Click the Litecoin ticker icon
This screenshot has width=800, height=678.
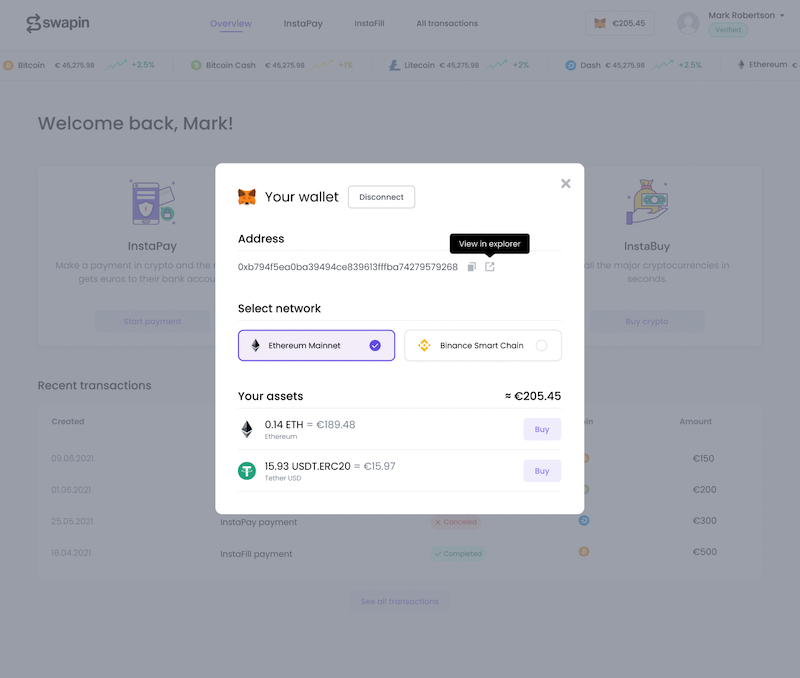(x=394, y=65)
